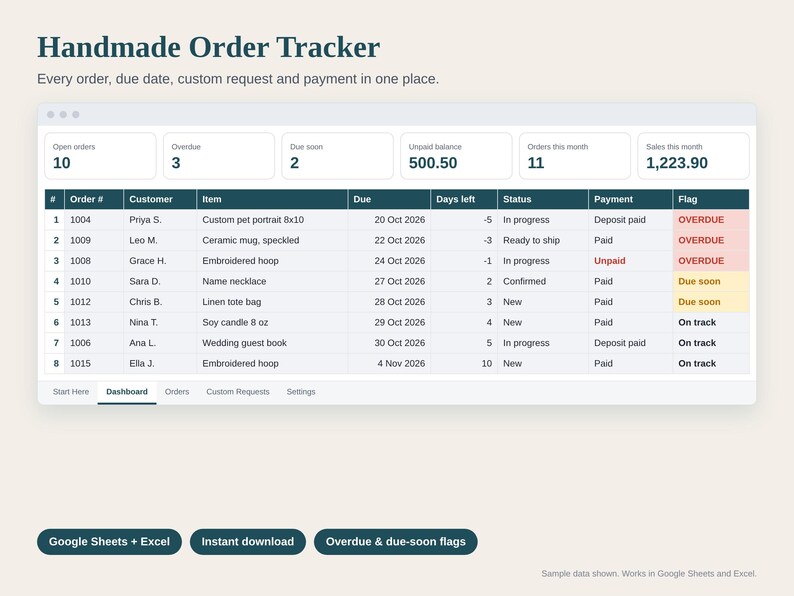Viewport: 794px width, 596px height.
Task: Click On track flag for Nina T.
Action: pos(711,323)
